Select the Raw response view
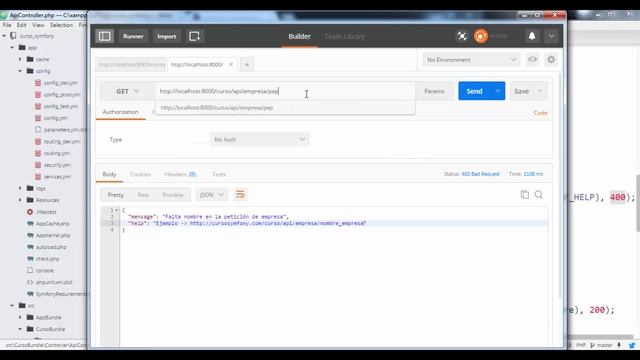 click(143, 195)
